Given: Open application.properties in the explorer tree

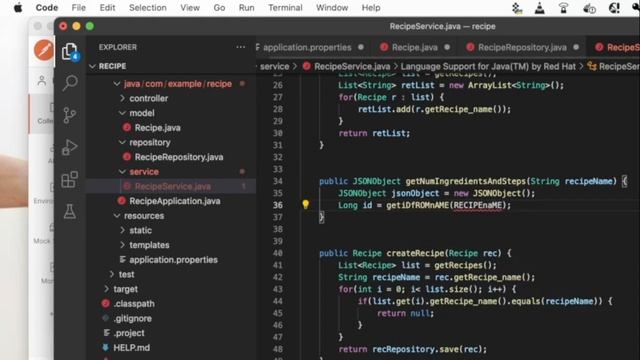Looking at the screenshot, I should point(173,260).
